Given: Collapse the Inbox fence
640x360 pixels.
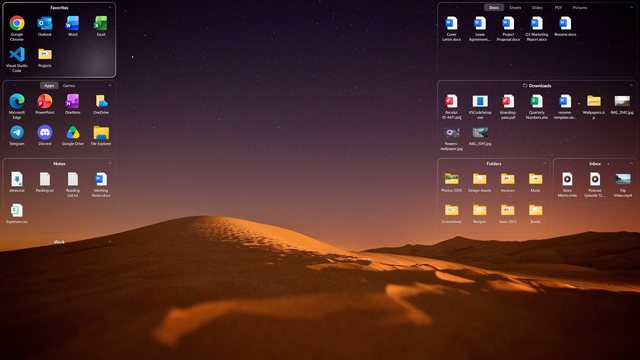Looking at the screenshot, I should (631, 163).
